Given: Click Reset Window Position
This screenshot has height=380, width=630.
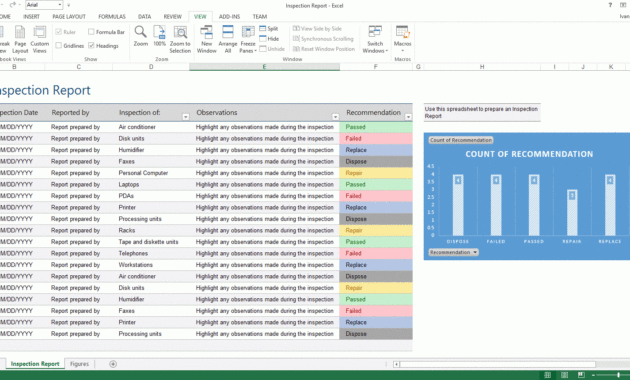Looking at the screenshot, I should click(x=324, y=49).
